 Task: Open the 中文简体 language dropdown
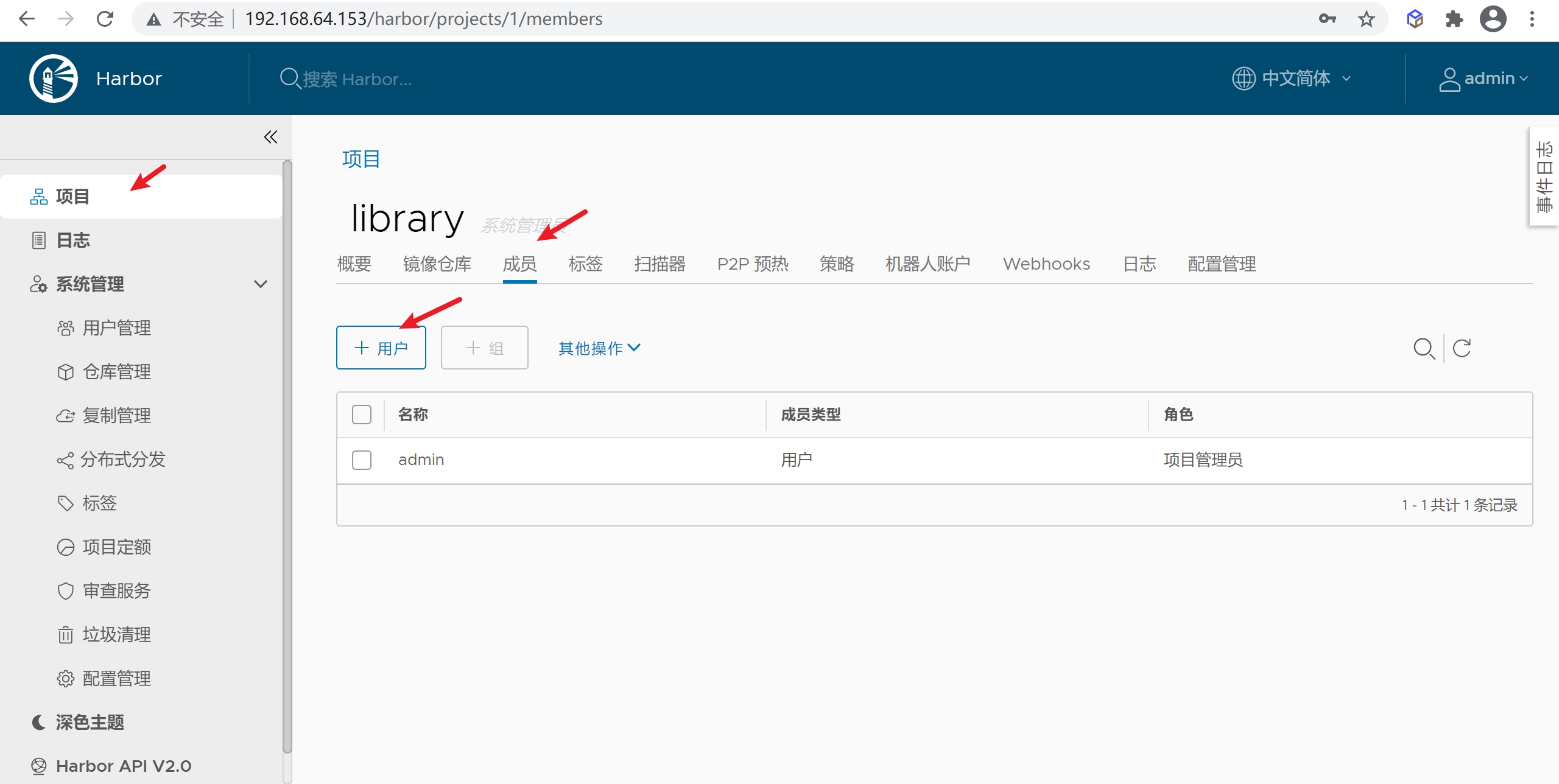1292,78
